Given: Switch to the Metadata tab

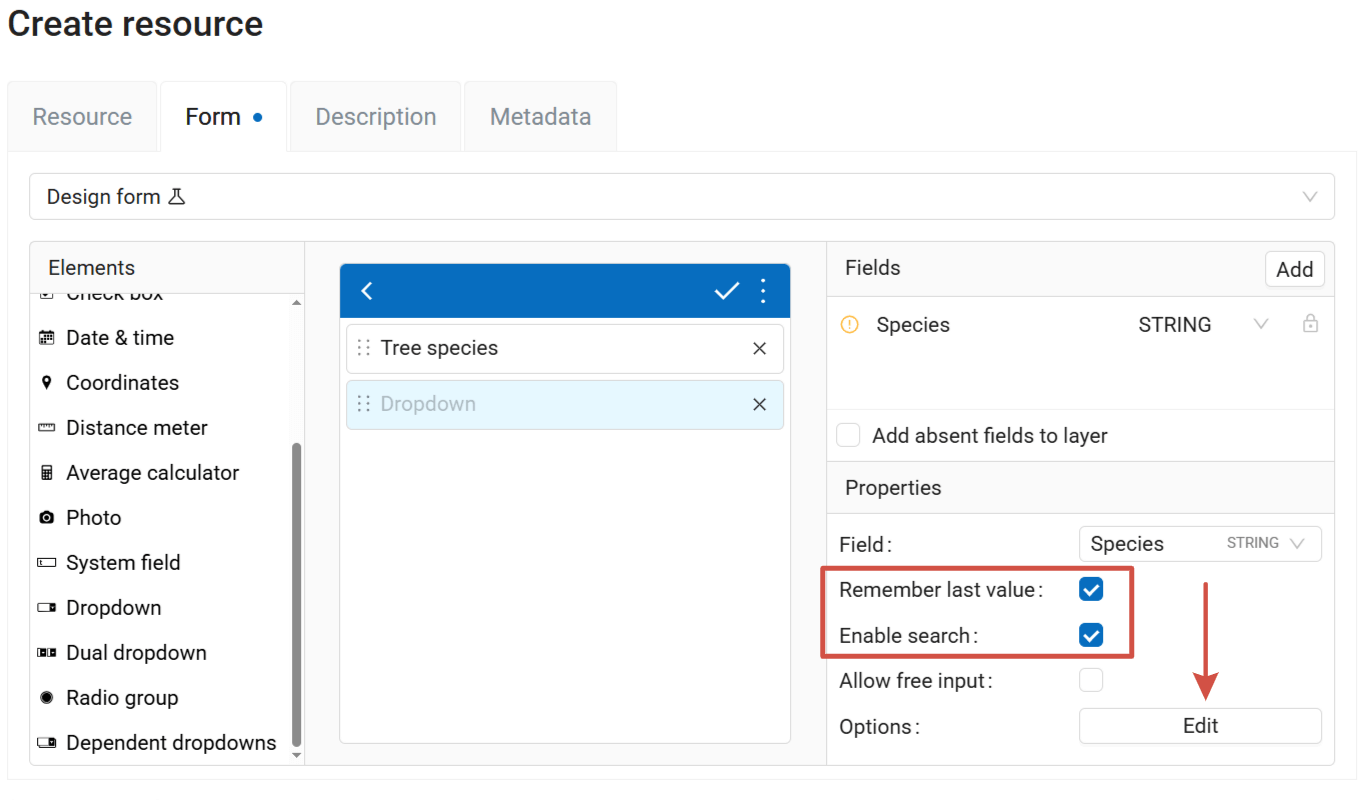Looking at the screenshot, I should coord(540,117).
